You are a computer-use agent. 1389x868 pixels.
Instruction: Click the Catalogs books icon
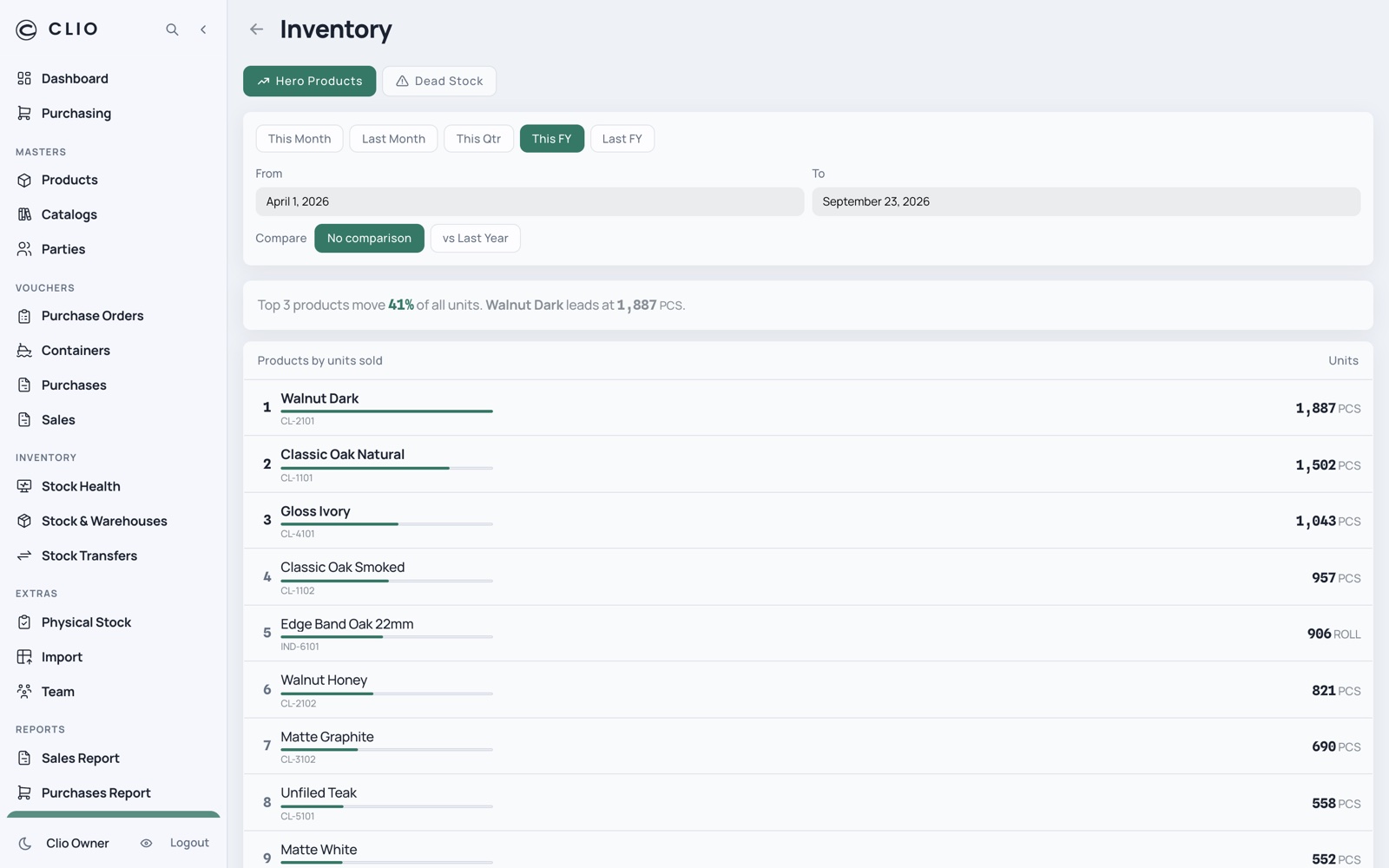point(24,214)
